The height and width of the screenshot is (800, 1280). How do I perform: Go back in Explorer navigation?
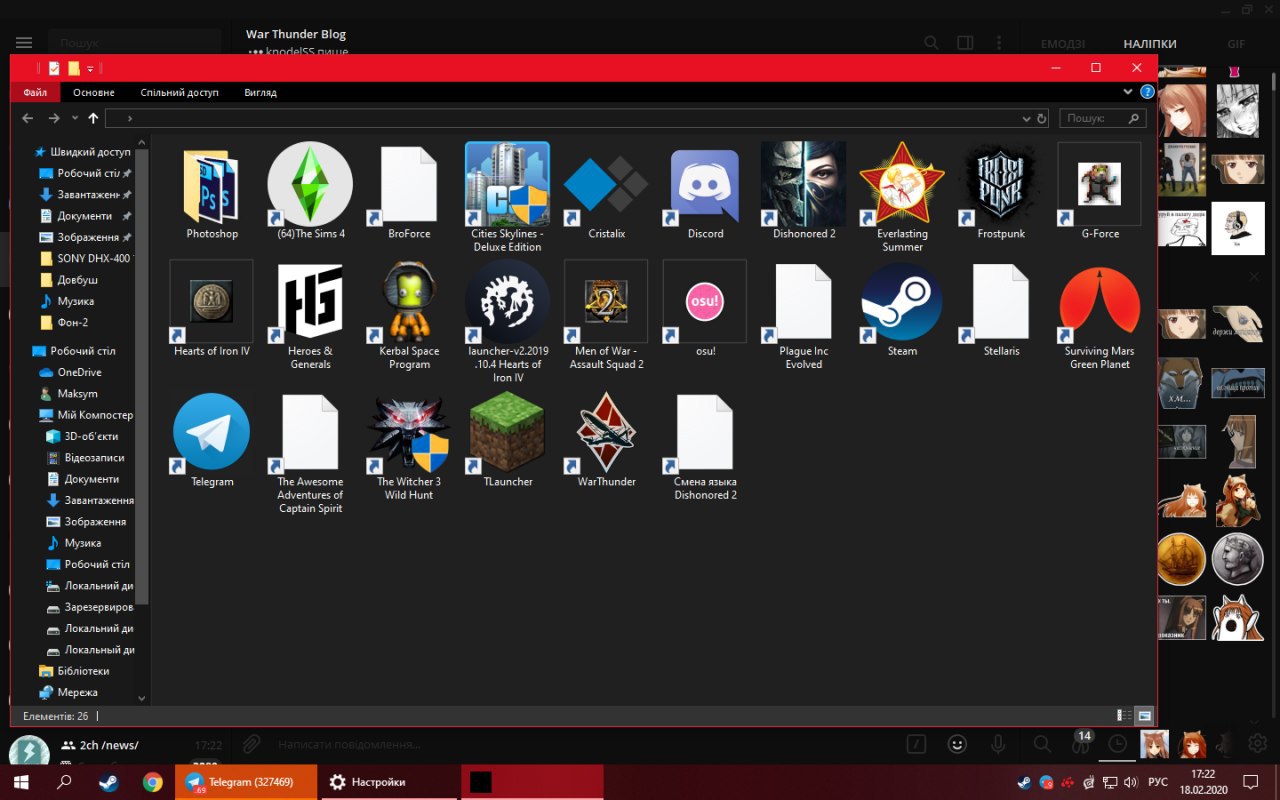[x=27, y=118]
